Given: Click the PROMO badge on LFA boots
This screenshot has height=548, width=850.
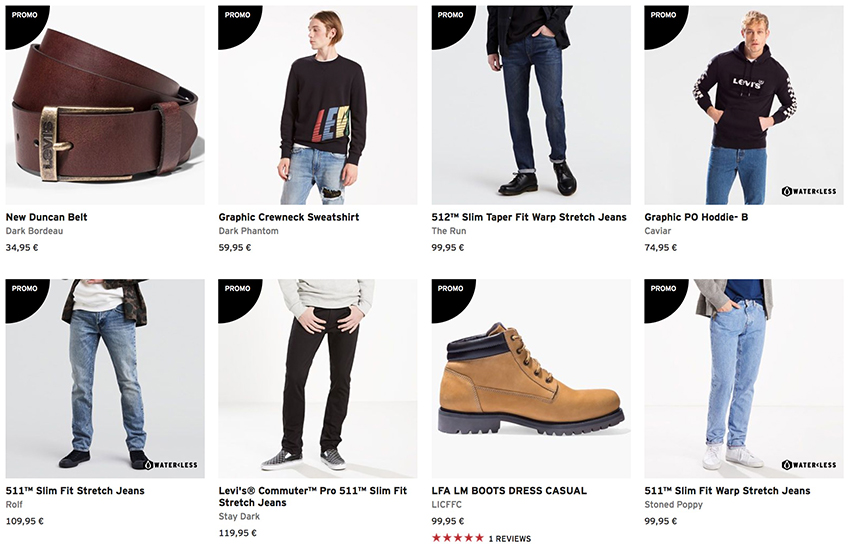Looking at the screenshot, I should pos(450,289).
